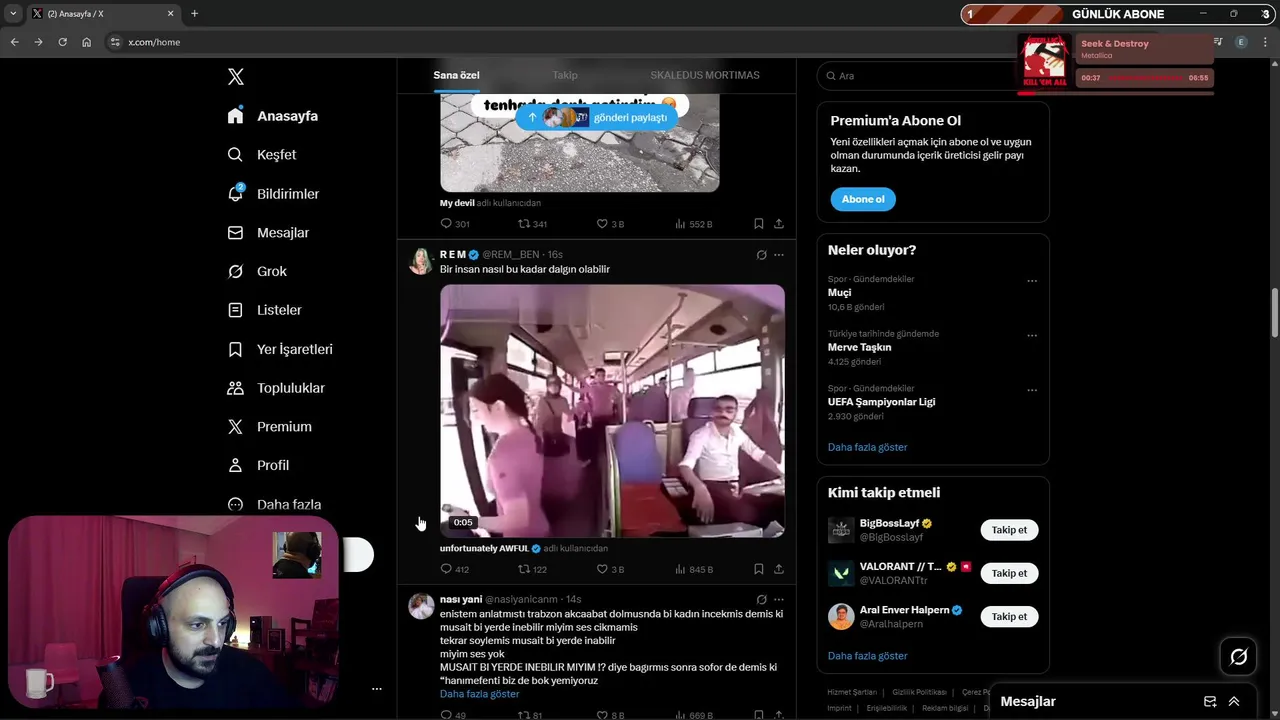Open Grok explain icon on REM post
This screenshot has width=1280, height=720.
pyautogui.click(x=761, y=255)
